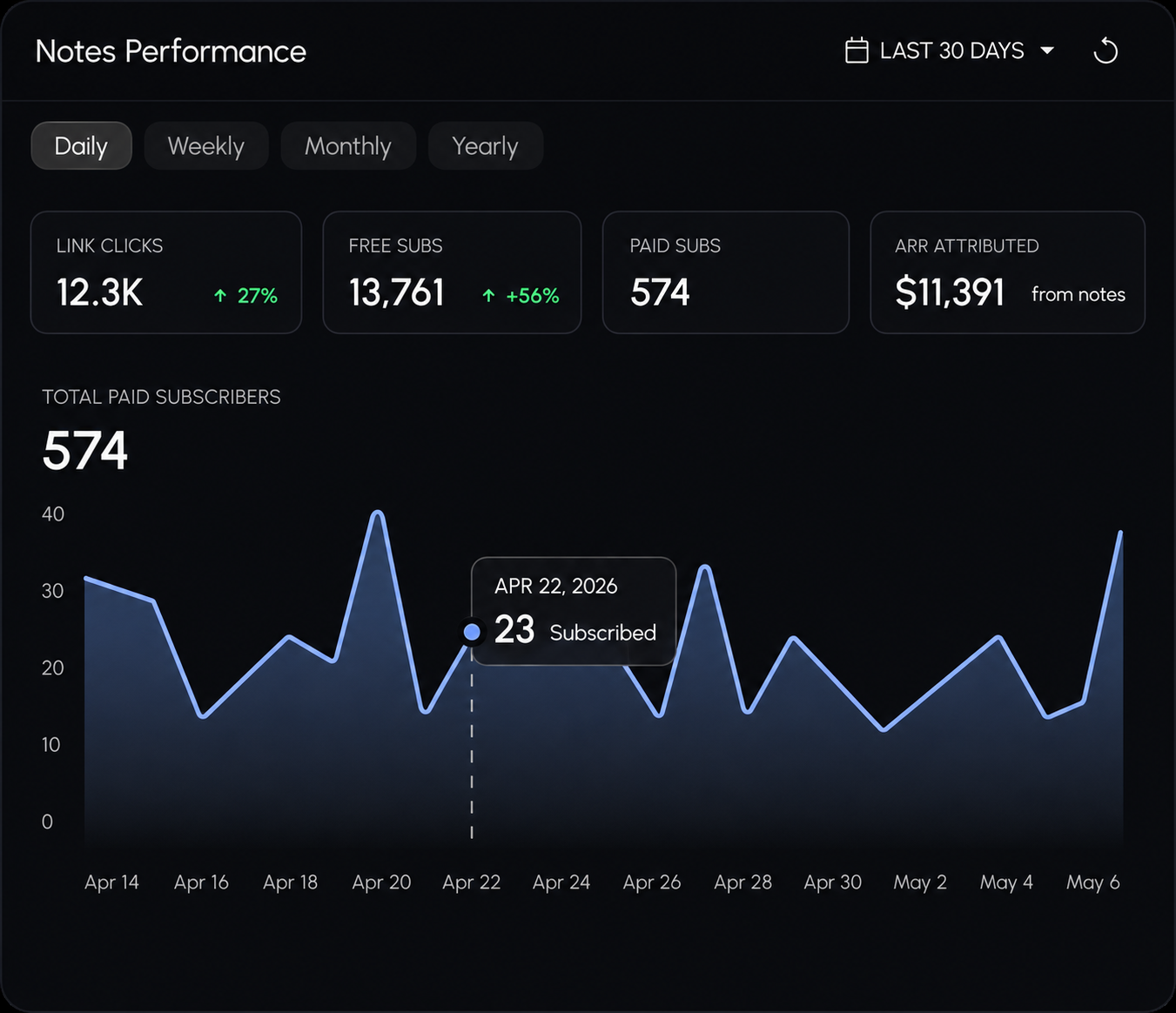Screen dimensions: 1176x1013
Task: Click the Apr 14 axis label
Action: pos(111,882)
